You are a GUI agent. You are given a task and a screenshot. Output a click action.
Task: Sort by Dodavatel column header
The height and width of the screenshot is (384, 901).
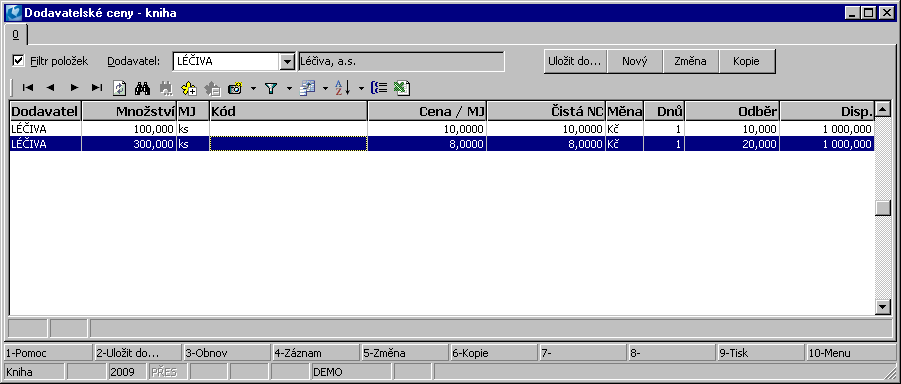[x=45, y=111]
